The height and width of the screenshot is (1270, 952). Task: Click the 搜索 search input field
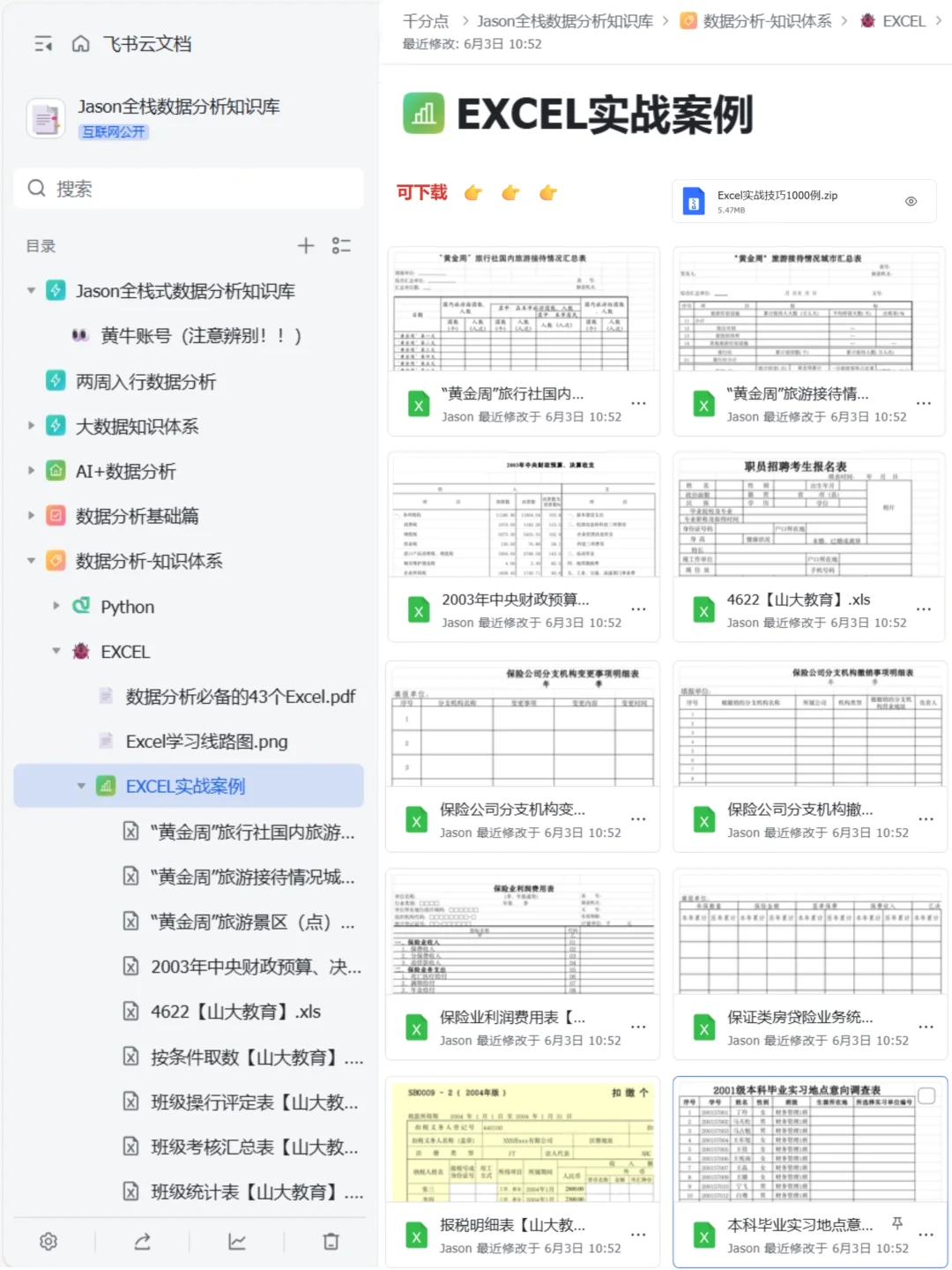coord(188,188)
